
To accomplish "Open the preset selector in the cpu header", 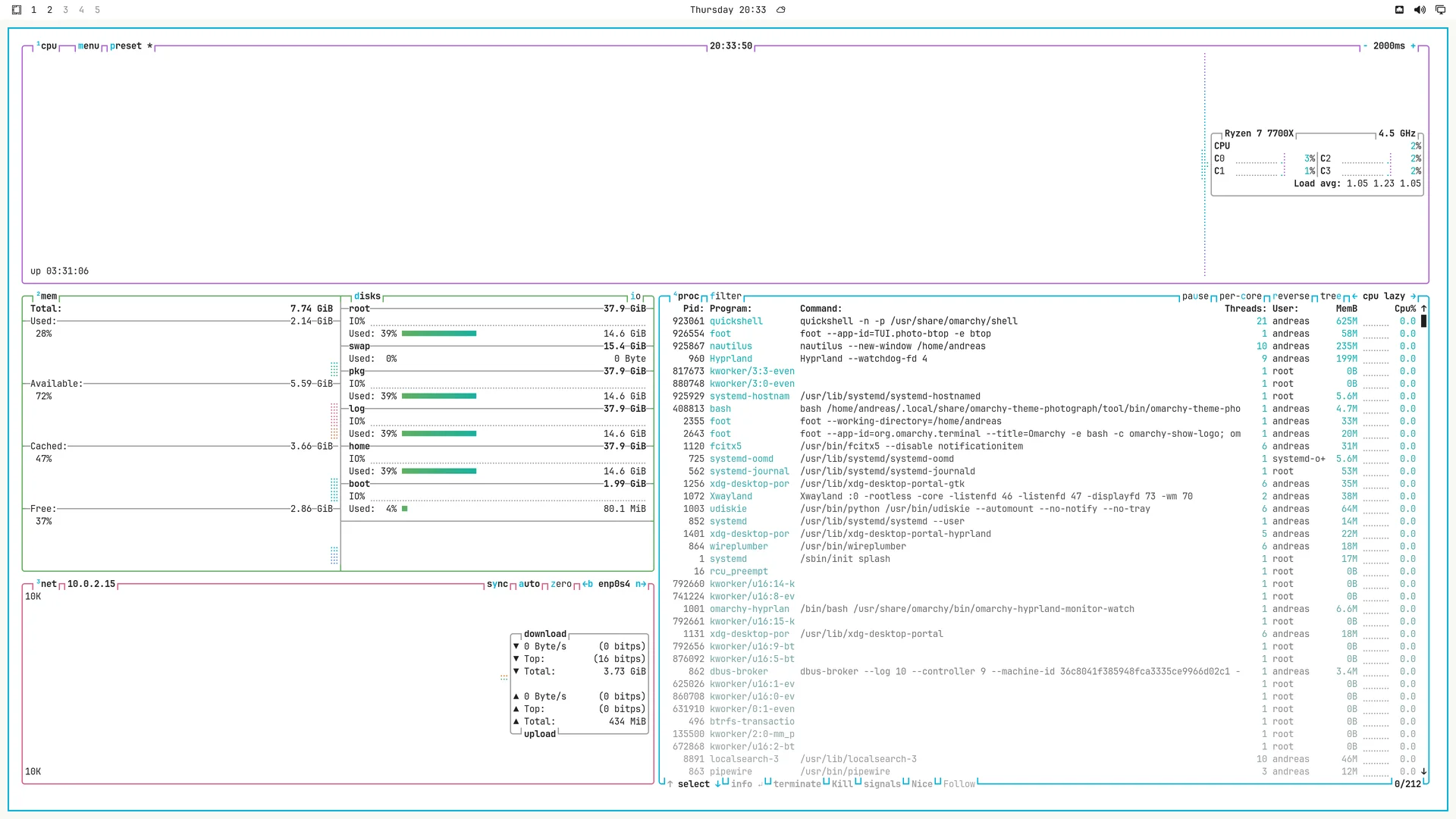I will (126, 46).
